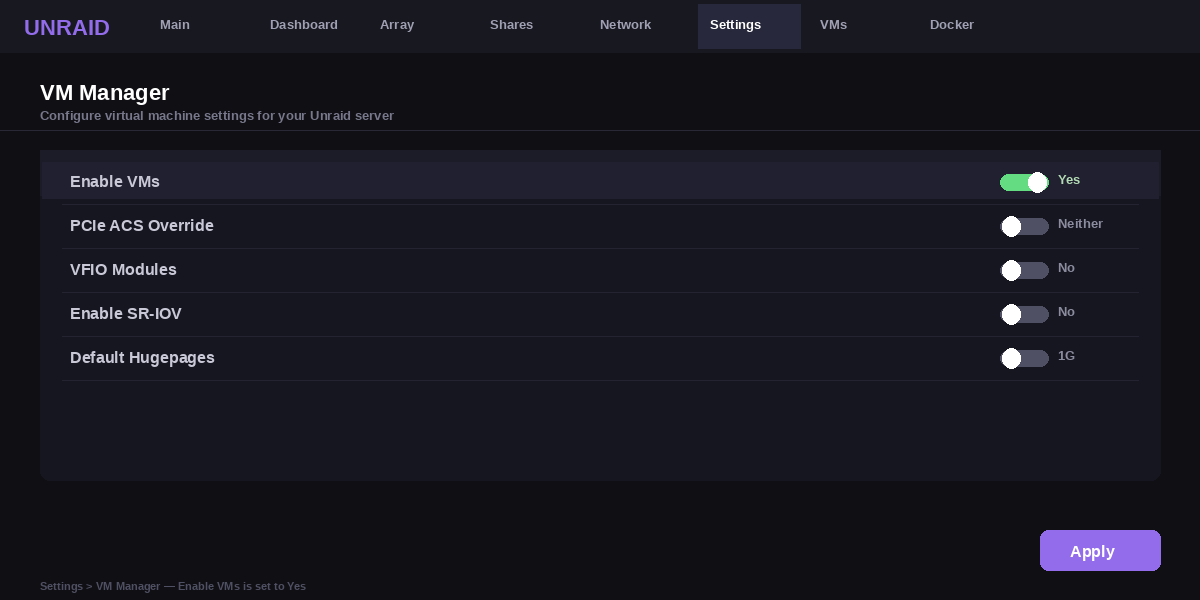Toggle the PCIe ACS Override switch
The image size is (1200, 600).
(1024, 226)
